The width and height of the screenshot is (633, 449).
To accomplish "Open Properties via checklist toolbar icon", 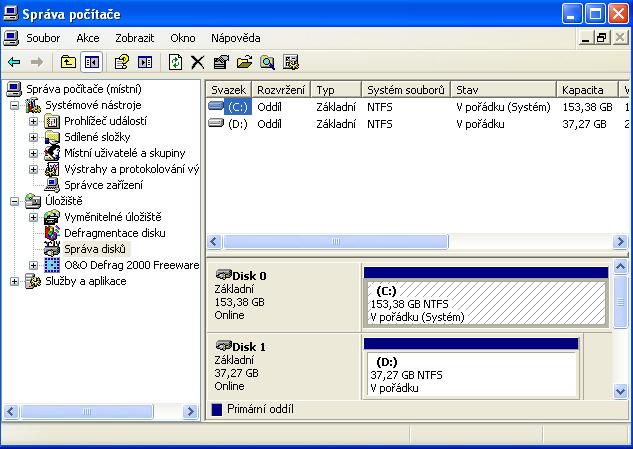I will coord(221,62).
